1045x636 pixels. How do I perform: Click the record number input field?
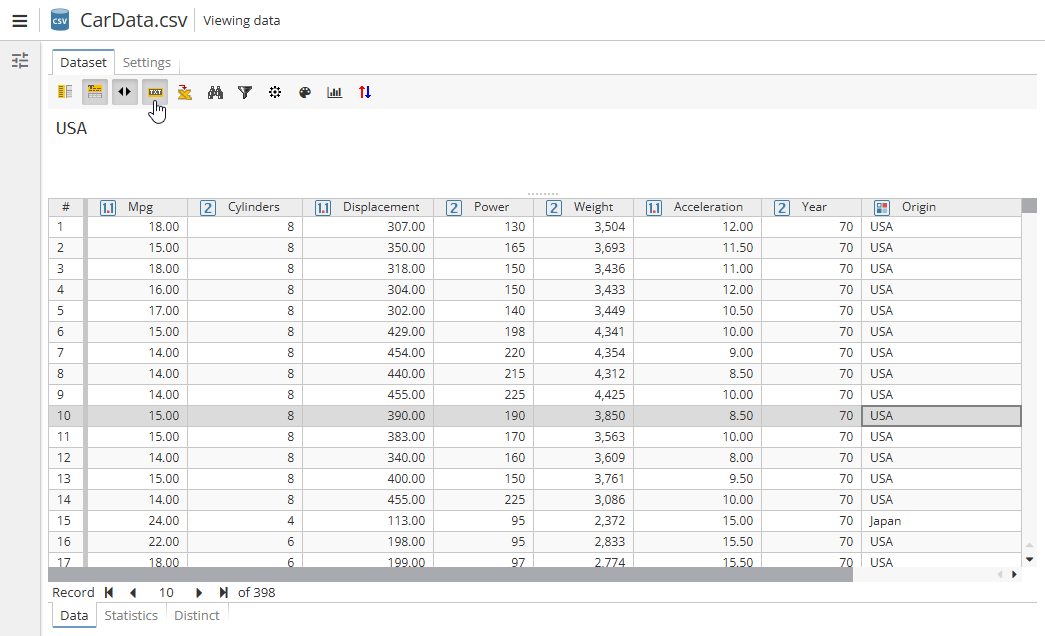coord(166,592)
